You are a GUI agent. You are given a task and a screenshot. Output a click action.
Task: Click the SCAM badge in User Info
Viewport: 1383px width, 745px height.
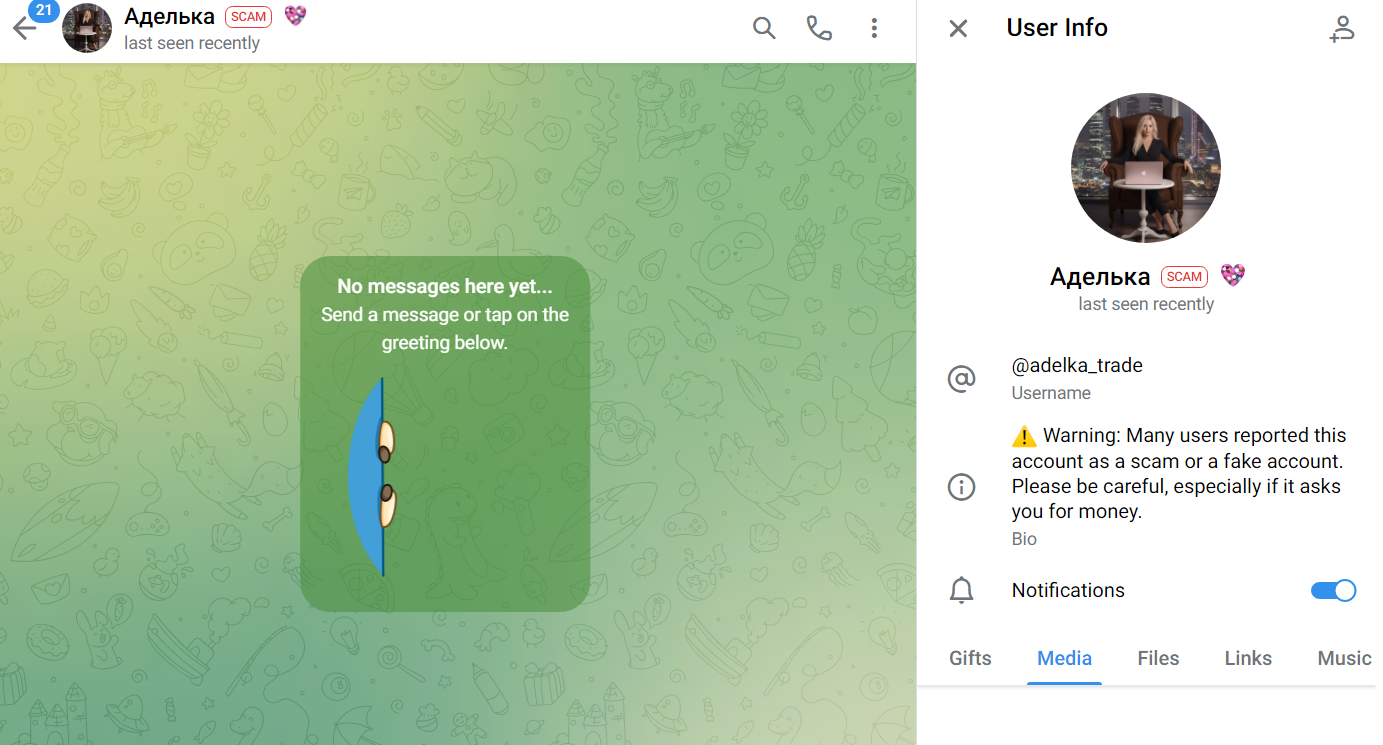[x=1184, y=277]
